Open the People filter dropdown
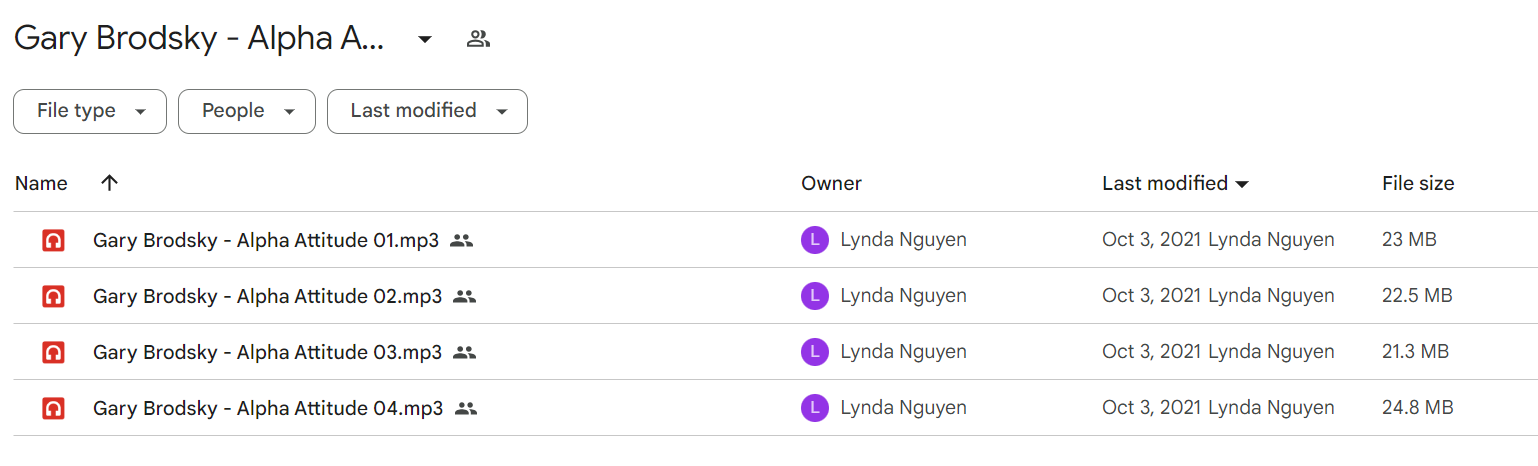Viewport: 1538px width, 466px height. coord(247,111)
